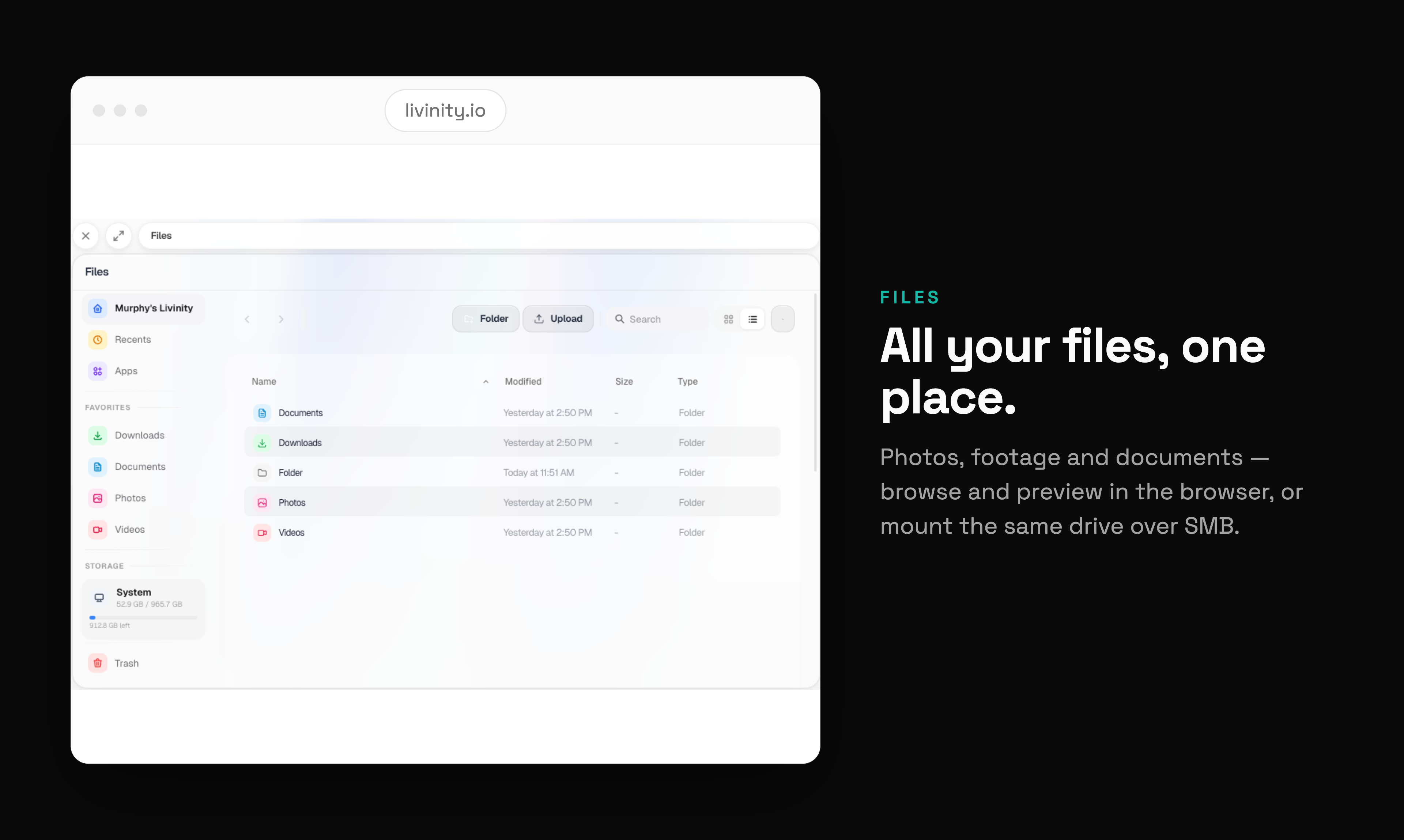
Task: Click the generic Folder row icon
Action: [262, 473]
